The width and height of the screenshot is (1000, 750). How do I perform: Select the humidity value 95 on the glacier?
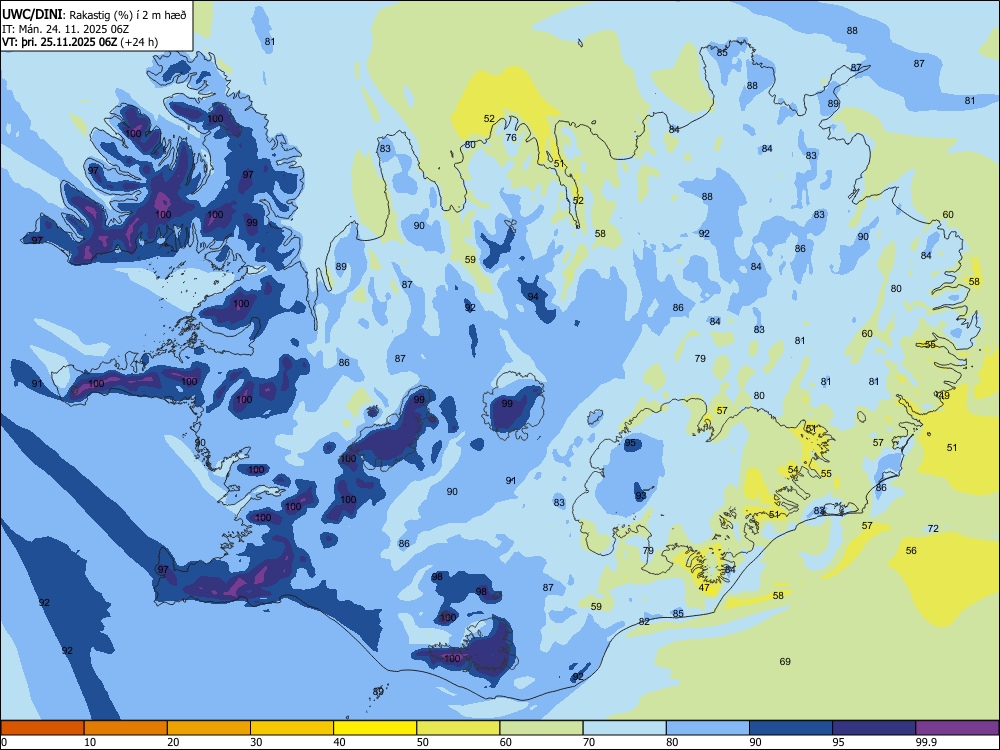(630, 443)
